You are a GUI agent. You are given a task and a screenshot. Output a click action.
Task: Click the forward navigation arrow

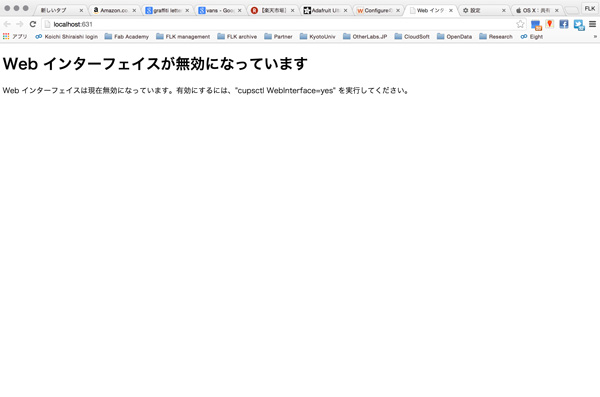click(20, 24)
